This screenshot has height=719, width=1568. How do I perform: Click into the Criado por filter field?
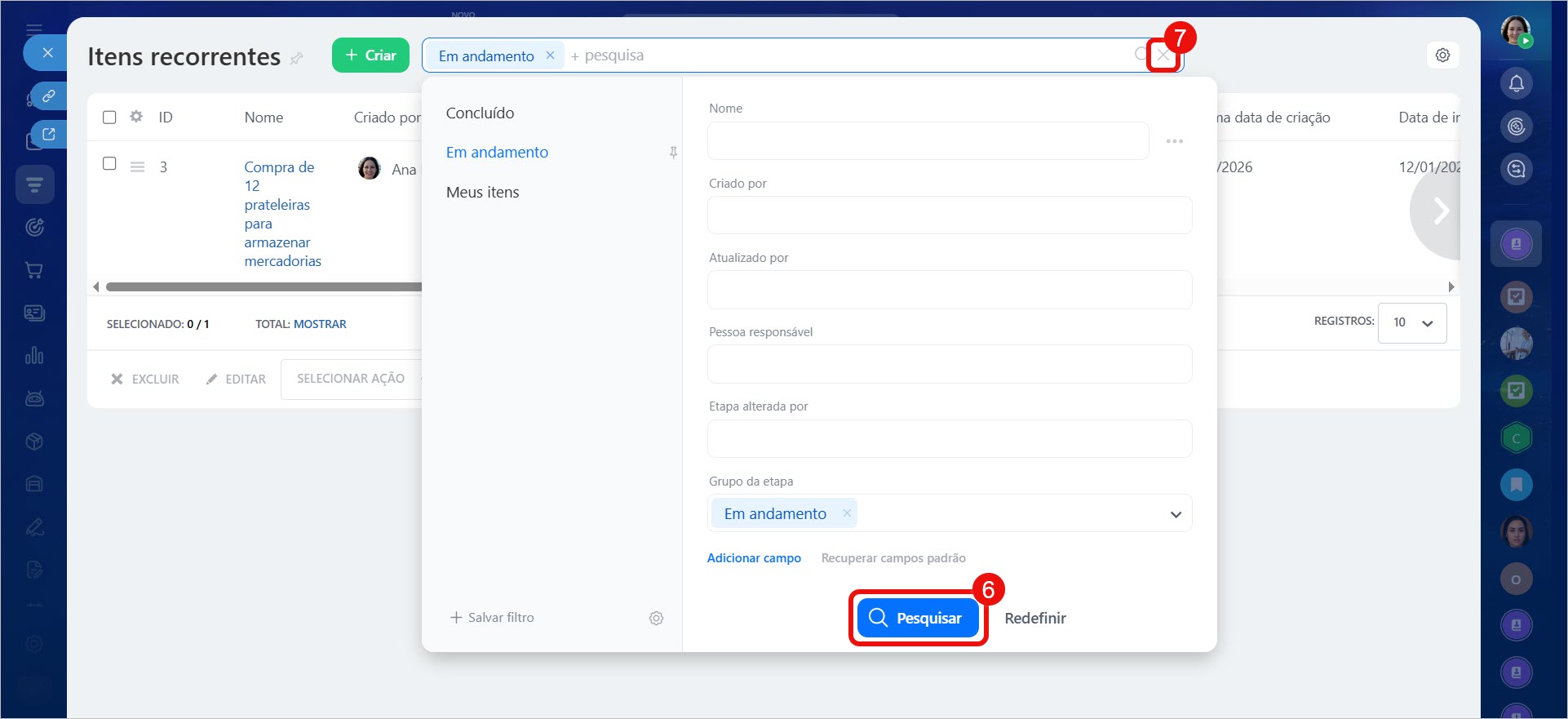coord(949,215)
